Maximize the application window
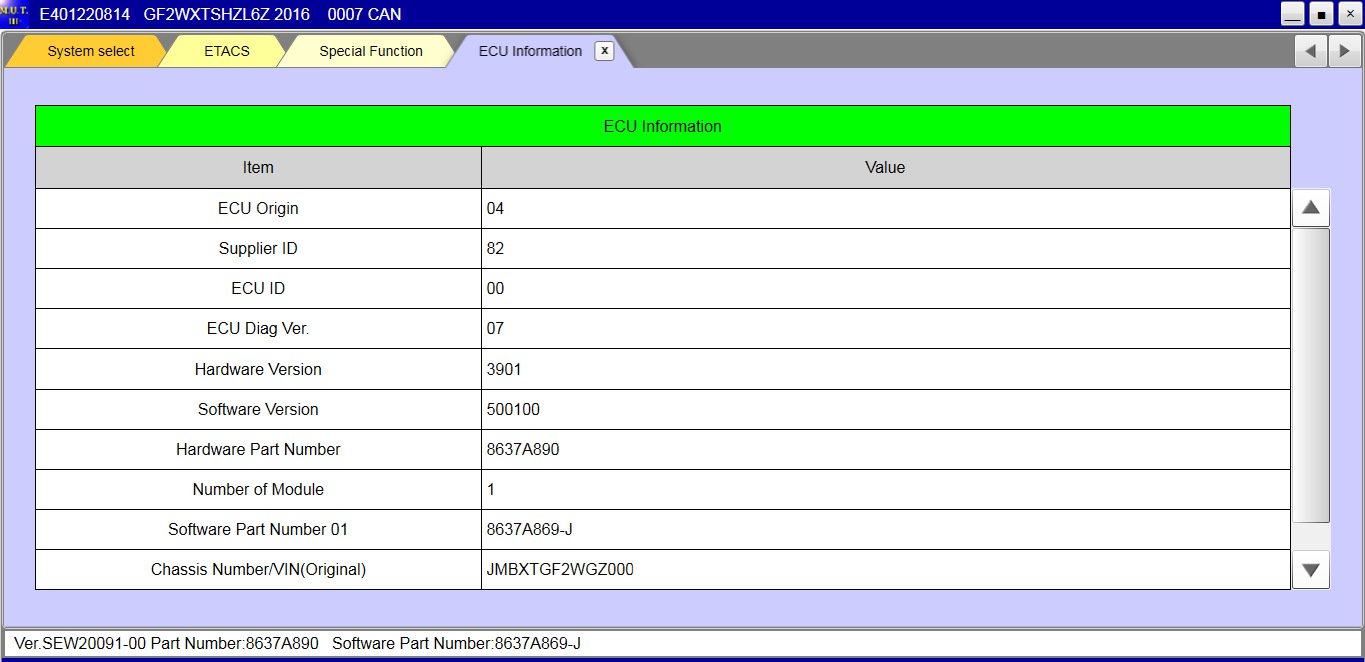This screenshot has width=1365, height=662. 1321,15
